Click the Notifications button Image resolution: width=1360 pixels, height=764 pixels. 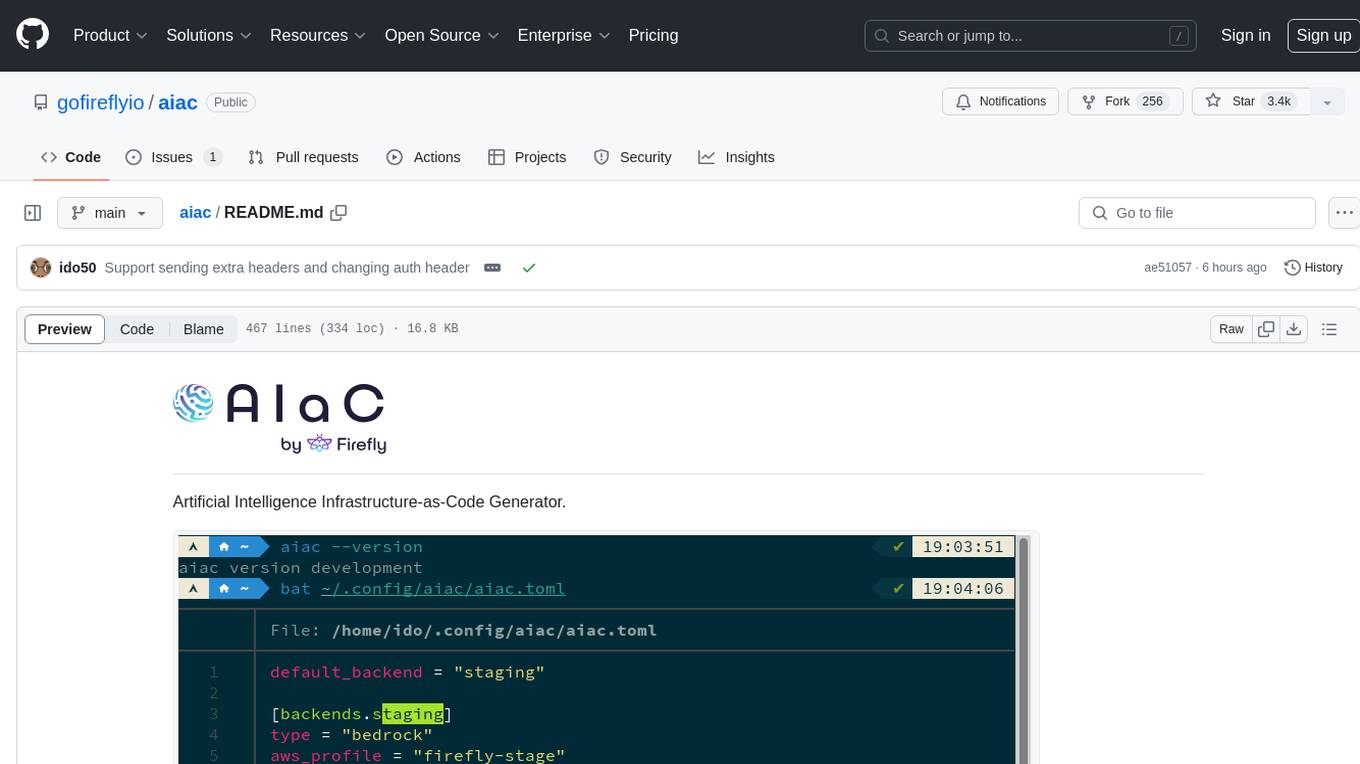point(1001,101)
